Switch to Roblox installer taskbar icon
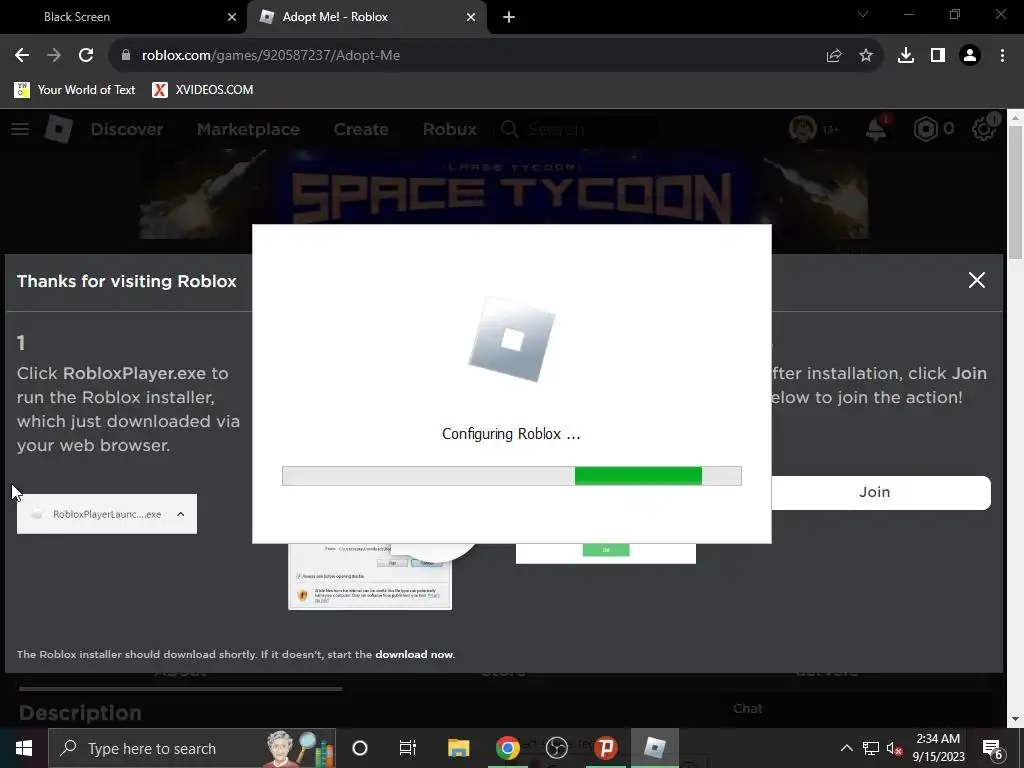The width and height of the screenshot is (1024, 768). (x=654, y=748)
